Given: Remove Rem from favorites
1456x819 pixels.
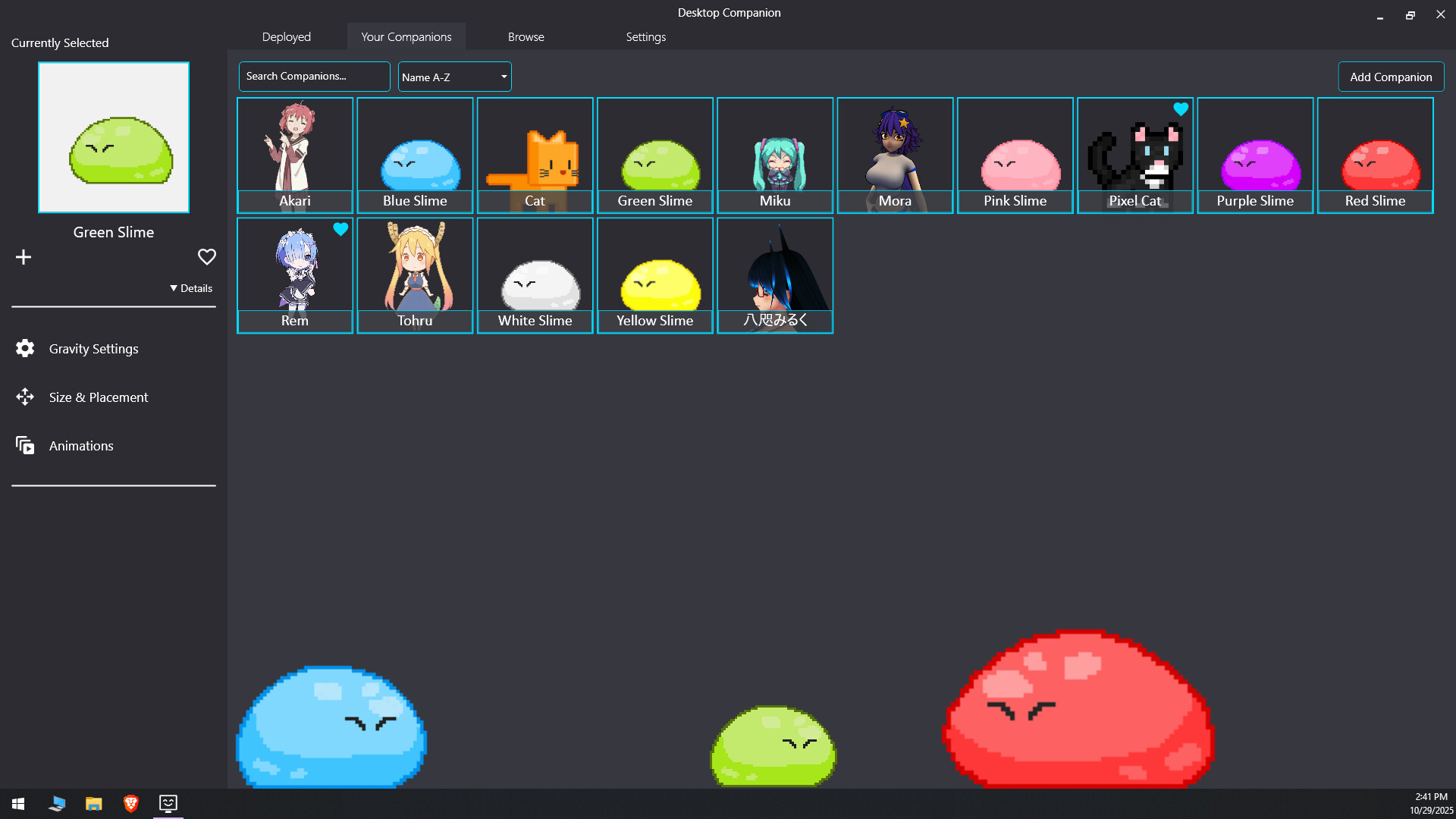Looking at the screenshot, I should point(340,228).
